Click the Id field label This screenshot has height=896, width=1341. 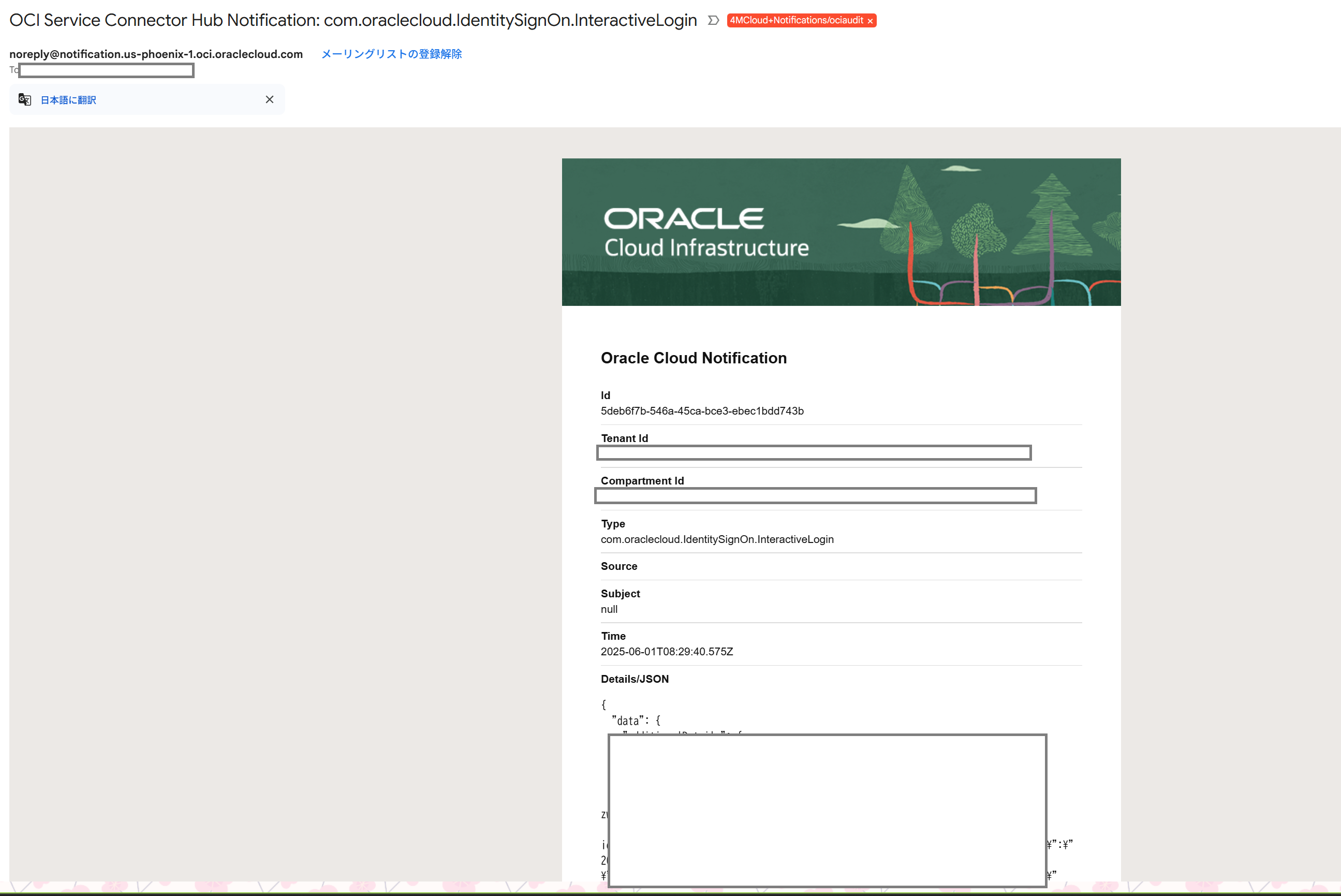(605, 395)
